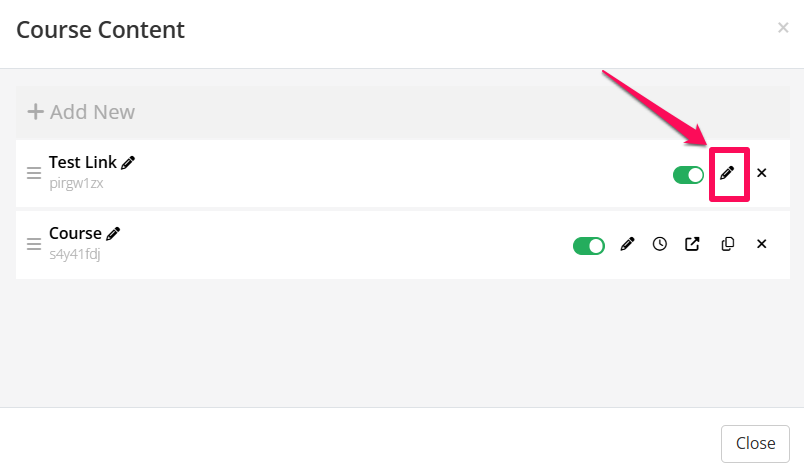Select the Test Link title text

[x=83, y=162]
